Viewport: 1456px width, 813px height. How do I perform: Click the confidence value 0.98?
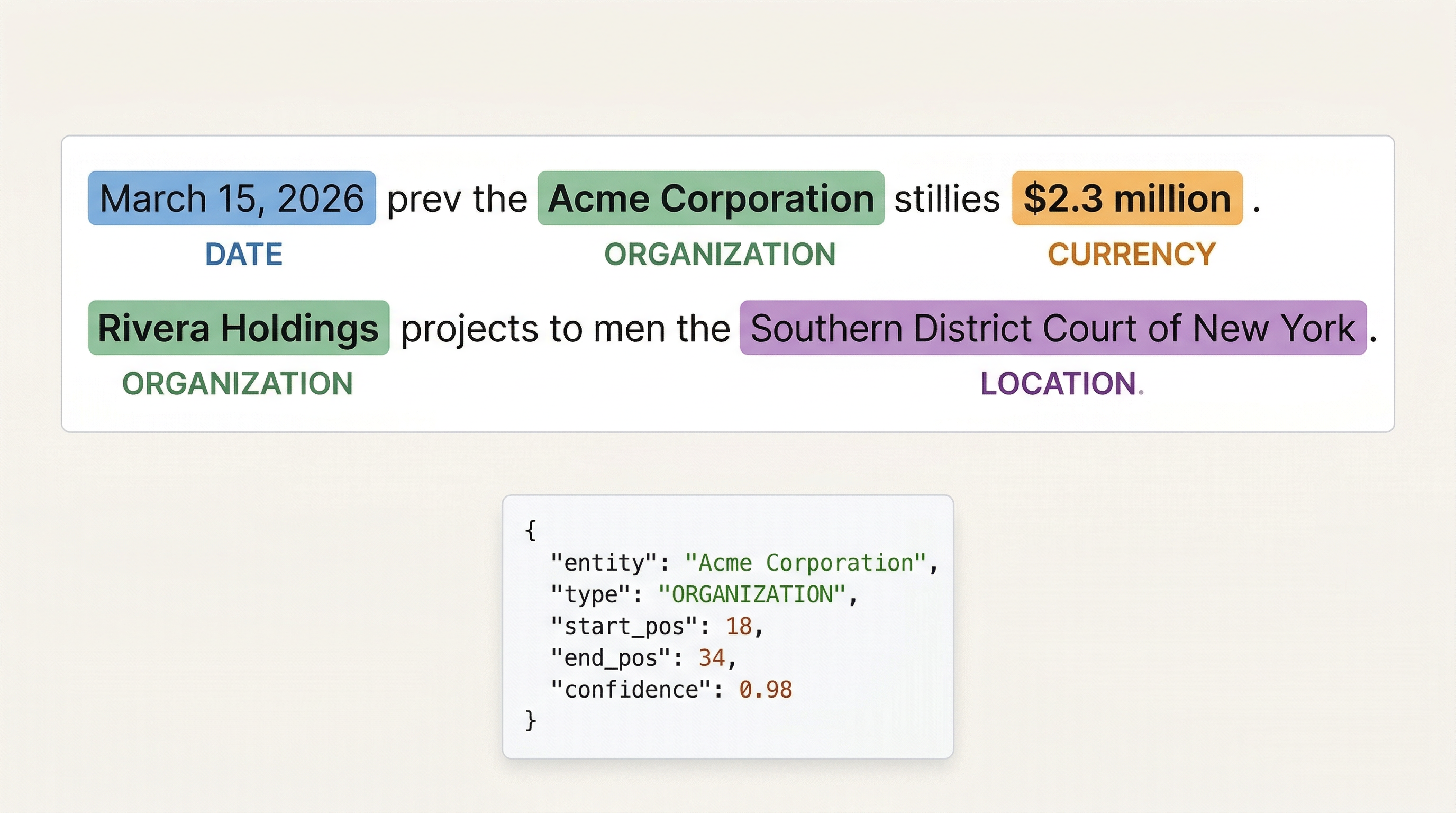pyautogui.click(x=766, y=690)
